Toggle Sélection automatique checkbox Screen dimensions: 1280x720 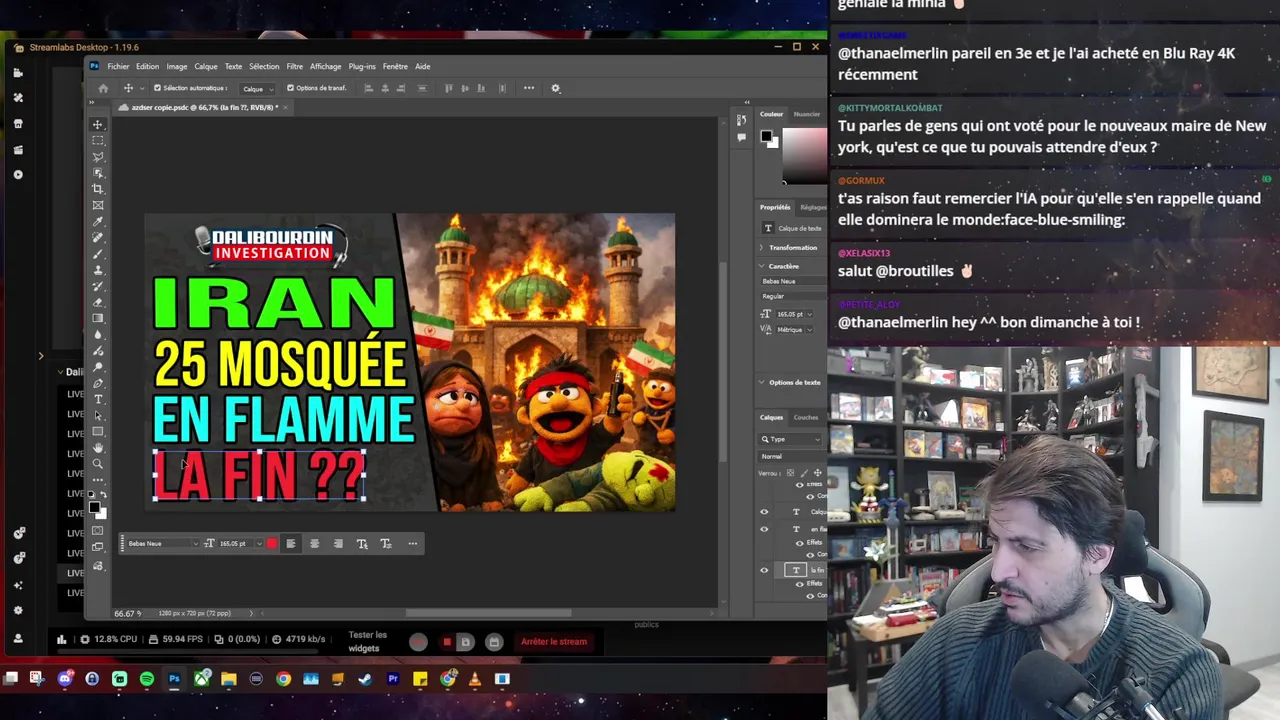[157, 88]
